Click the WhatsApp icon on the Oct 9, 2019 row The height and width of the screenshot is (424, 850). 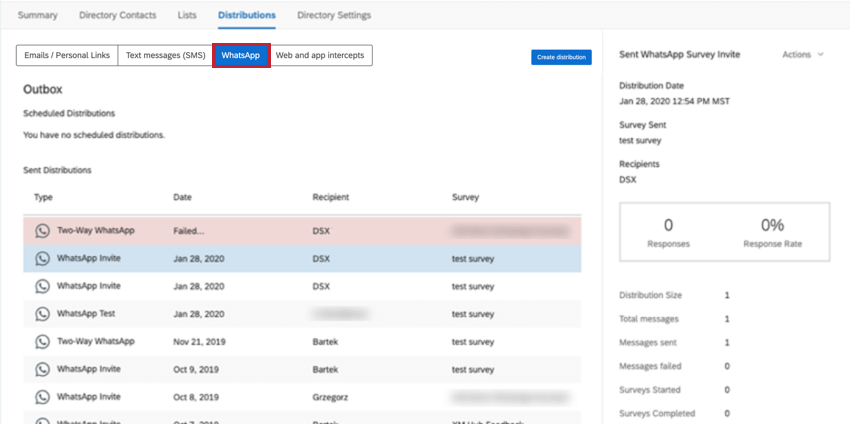coord(42,370)
